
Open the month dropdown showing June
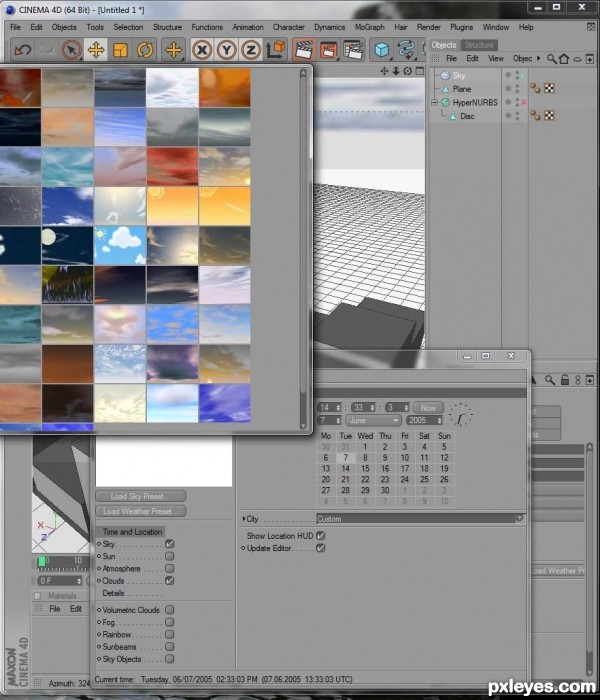coord(373,421)
